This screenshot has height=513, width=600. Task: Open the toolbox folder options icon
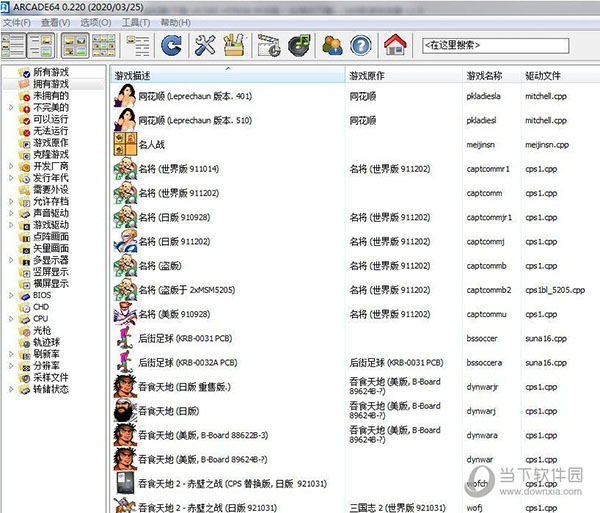tap(234, 46)
